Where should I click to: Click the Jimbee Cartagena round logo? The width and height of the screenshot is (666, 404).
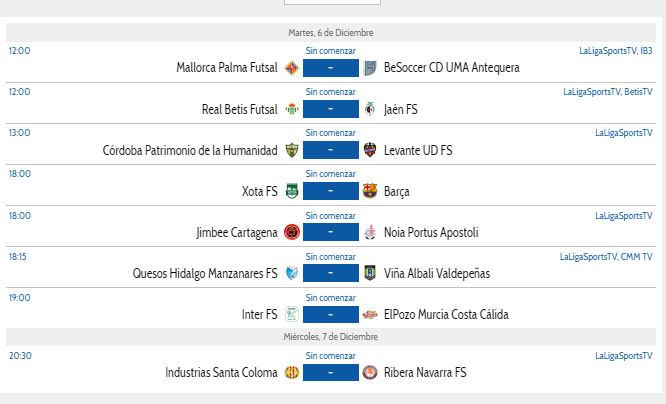click(292, 232)
